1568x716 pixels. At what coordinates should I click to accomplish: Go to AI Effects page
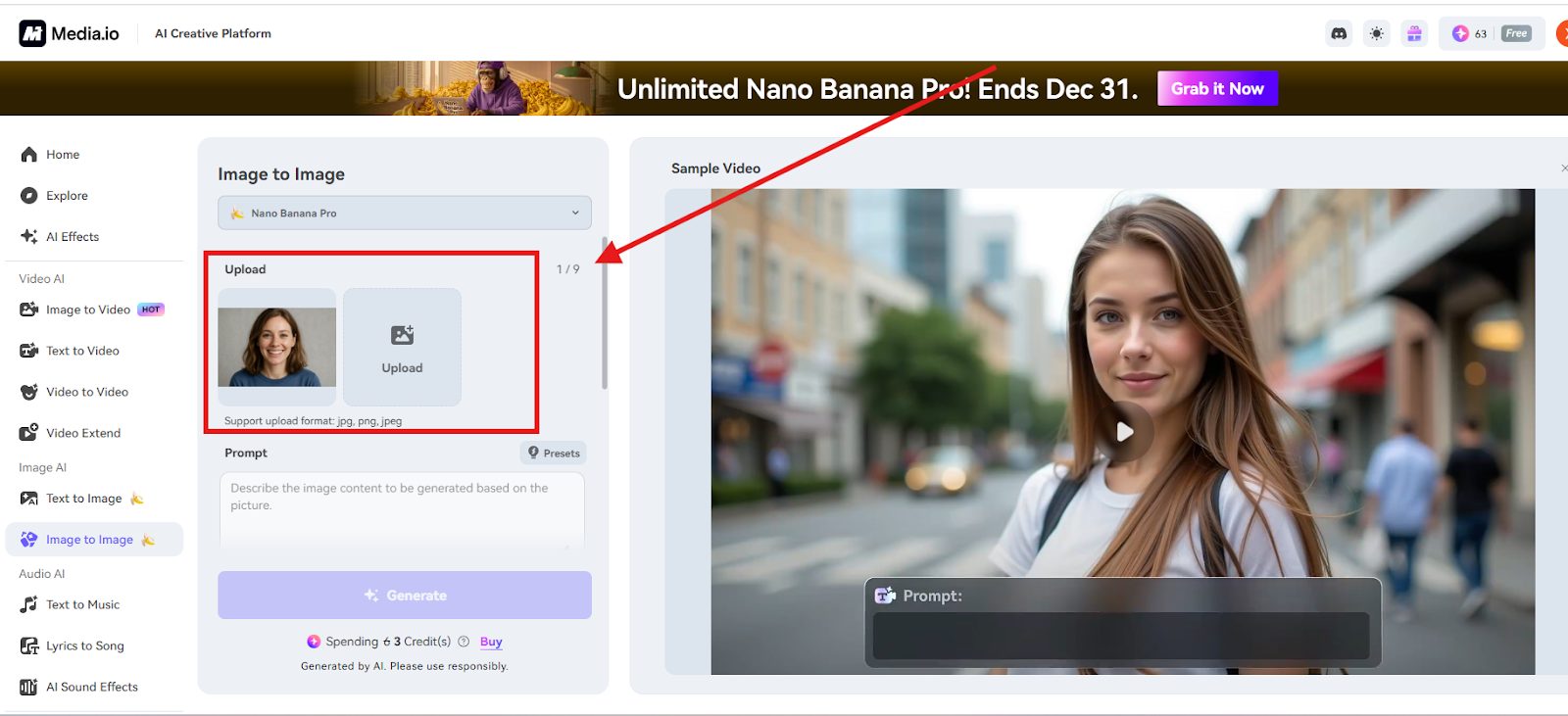pos(73,237)
